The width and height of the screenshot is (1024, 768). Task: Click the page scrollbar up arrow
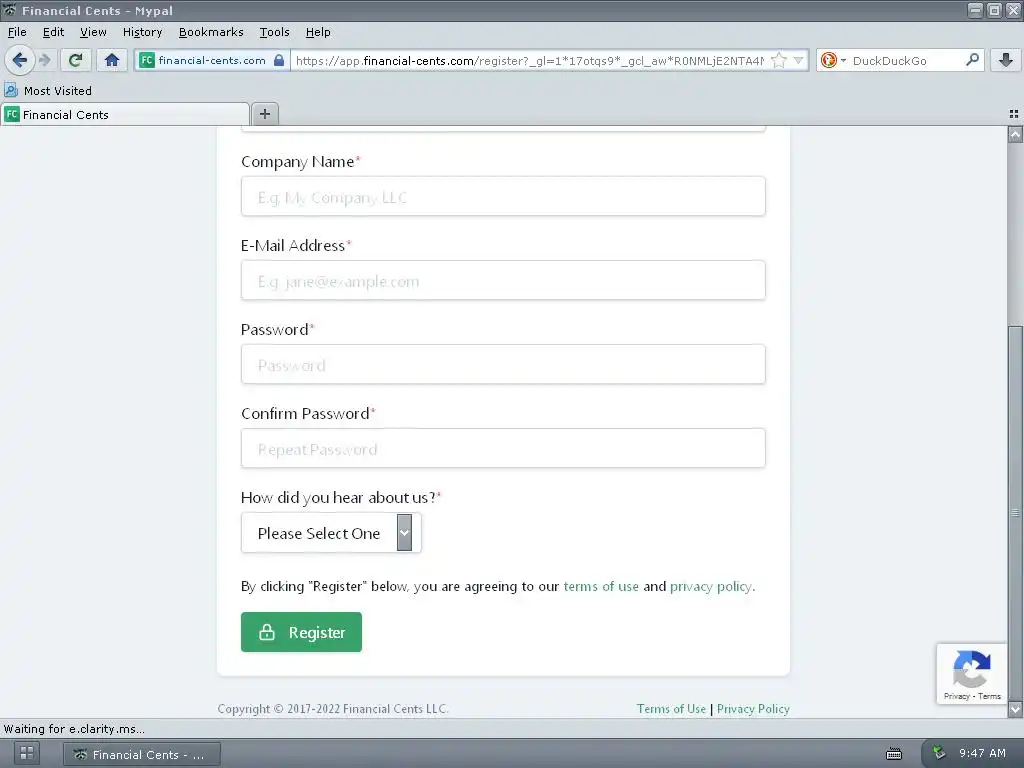click(x=1015, y=135)
